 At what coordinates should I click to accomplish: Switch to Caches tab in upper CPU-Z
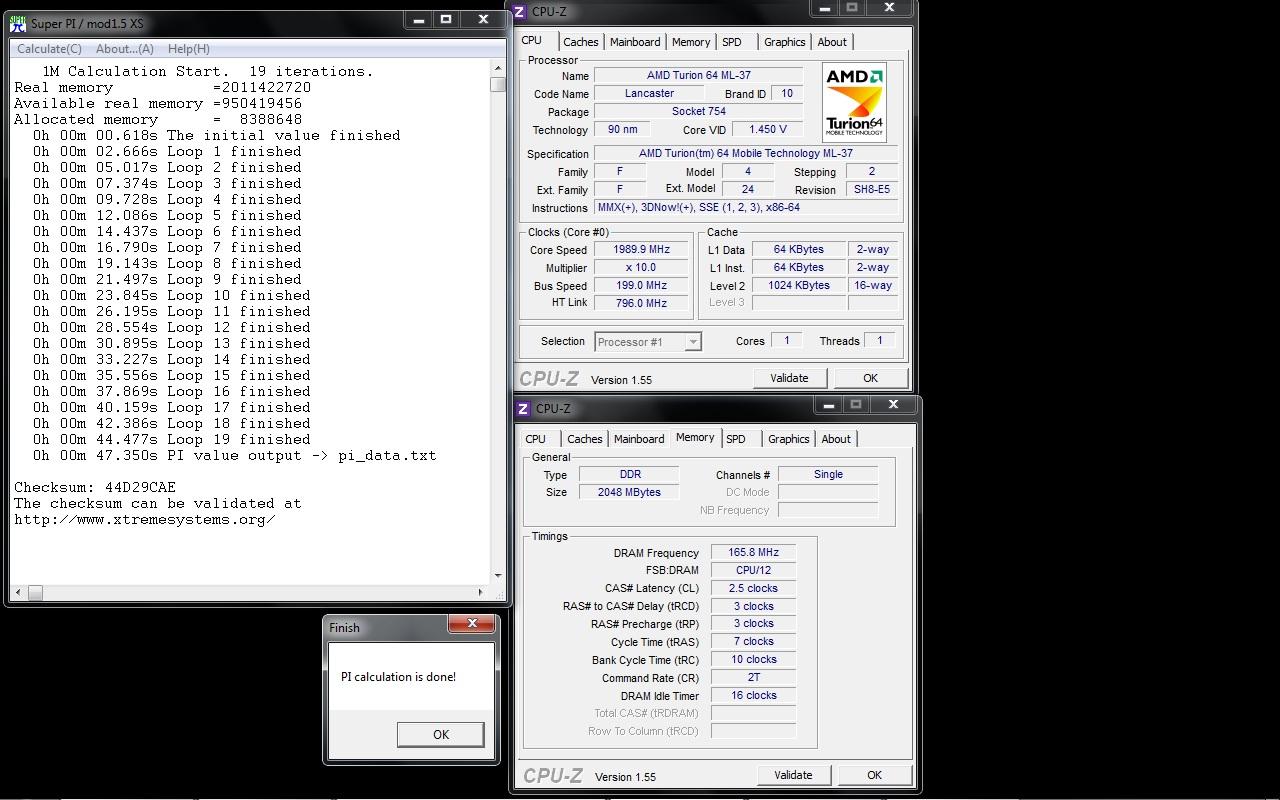coord(580,42)
